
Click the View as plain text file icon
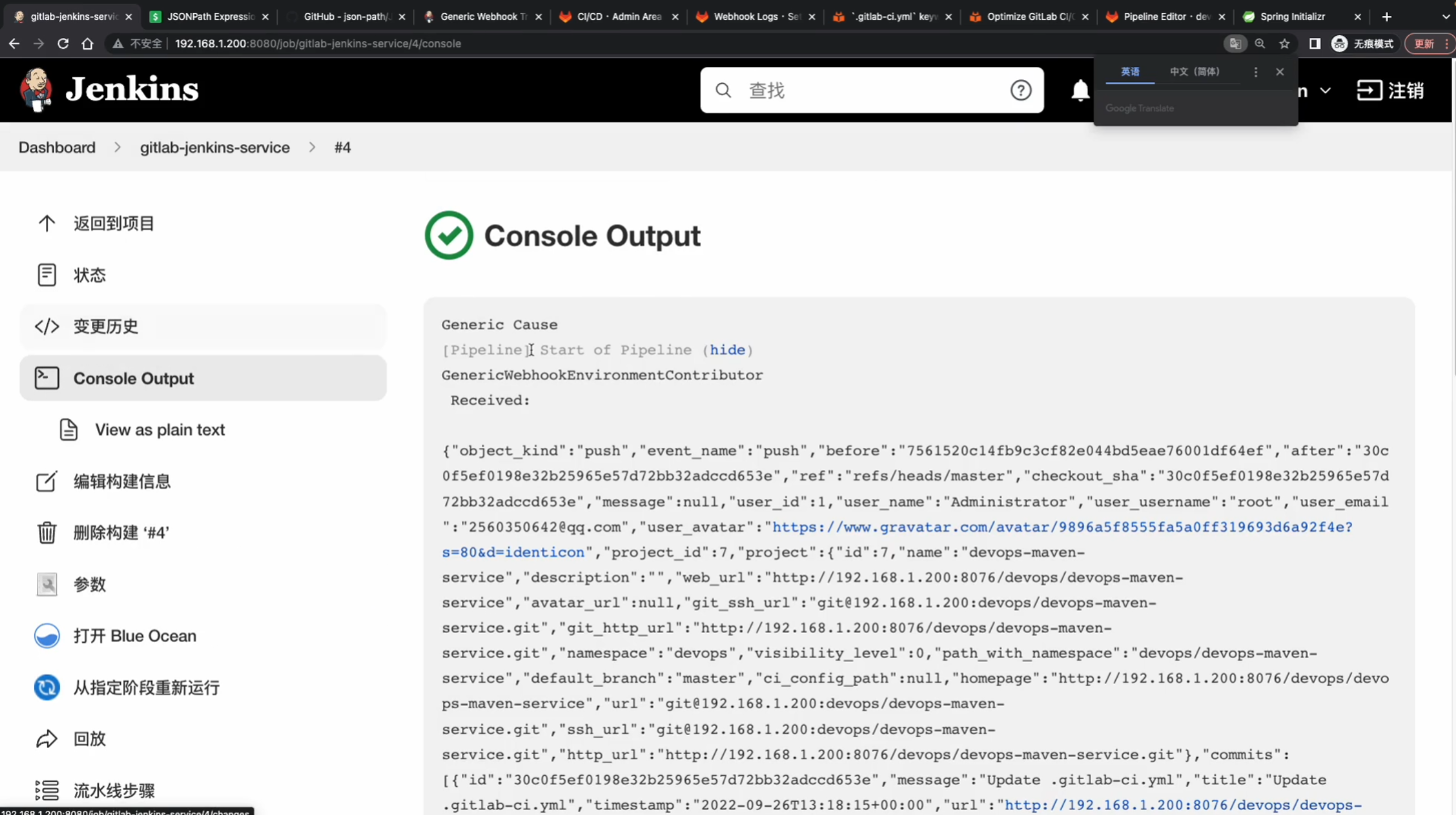pyautogui.click(x=69, y=430)
